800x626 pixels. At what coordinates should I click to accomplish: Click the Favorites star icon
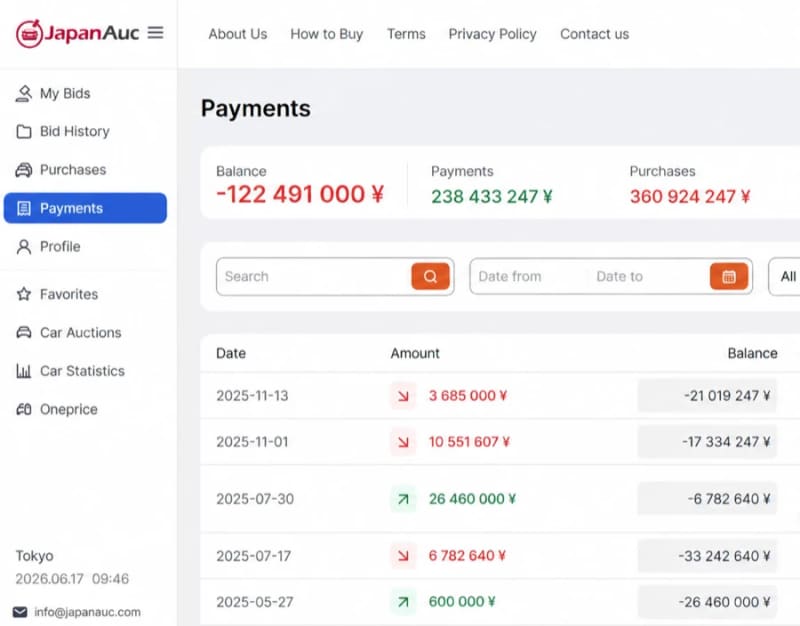pyautogui.click(x=23, y=294)
